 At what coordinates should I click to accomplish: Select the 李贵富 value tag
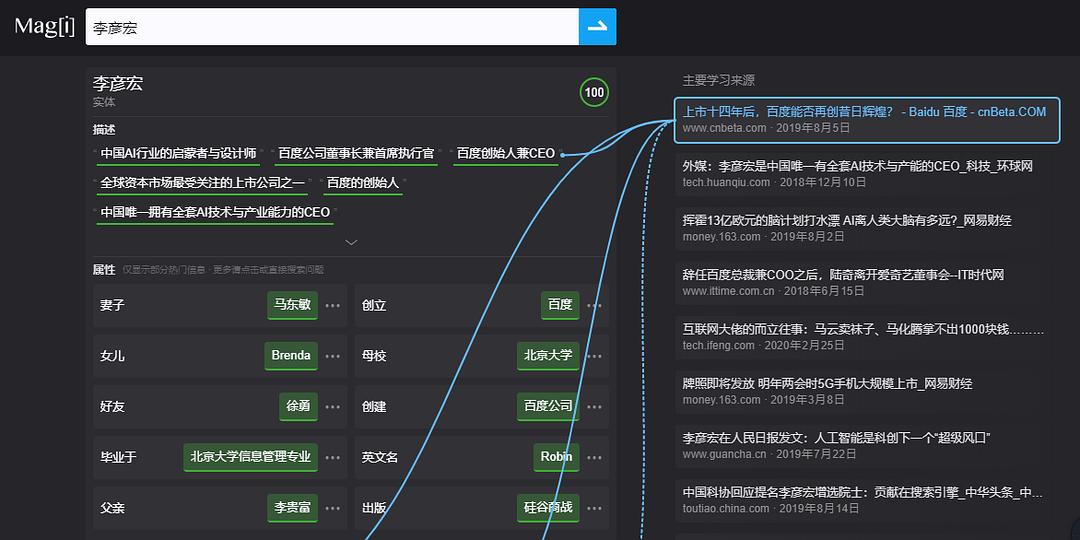293,508
